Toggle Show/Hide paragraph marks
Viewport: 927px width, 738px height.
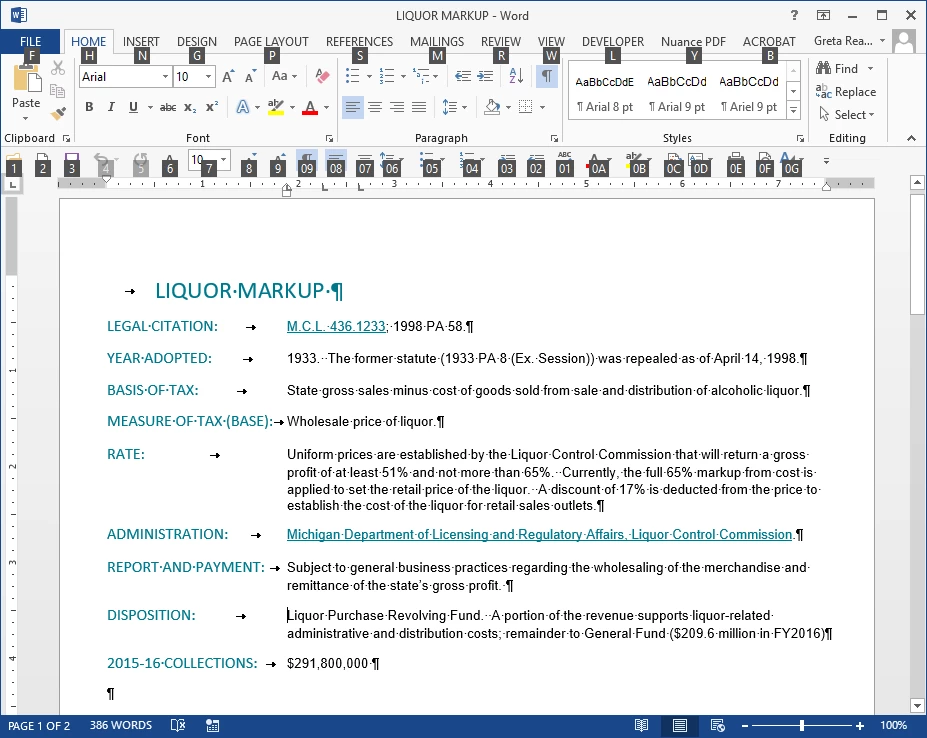[x=547, y=76]
